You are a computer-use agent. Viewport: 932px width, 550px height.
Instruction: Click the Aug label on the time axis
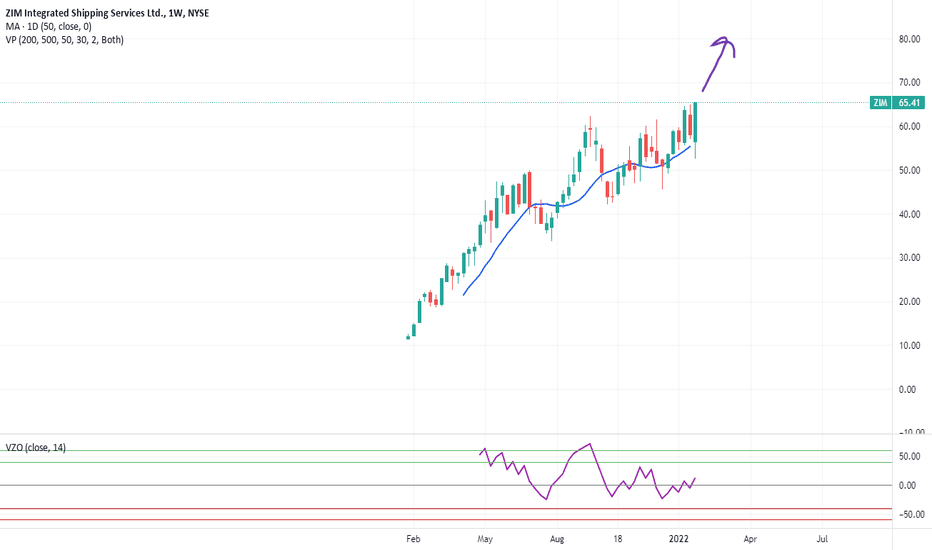point(557,539)
